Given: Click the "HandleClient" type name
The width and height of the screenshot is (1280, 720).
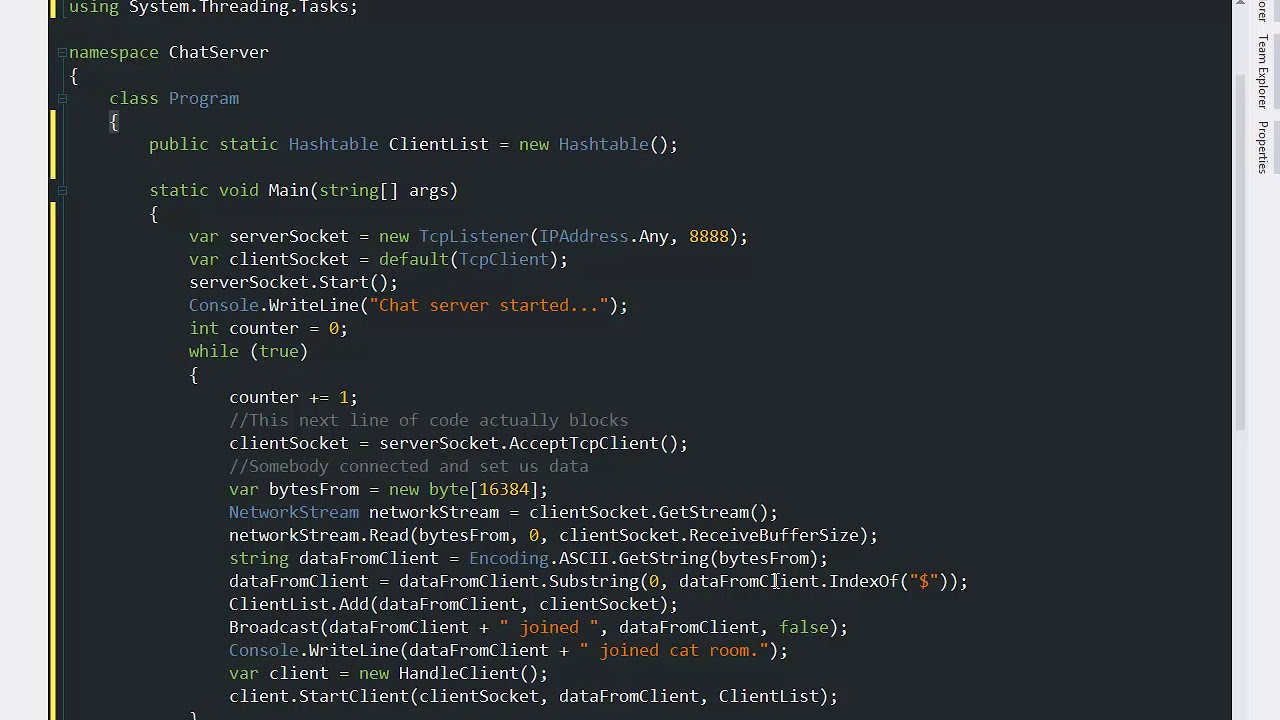Looking at the screenshot, I should (458, 673).
